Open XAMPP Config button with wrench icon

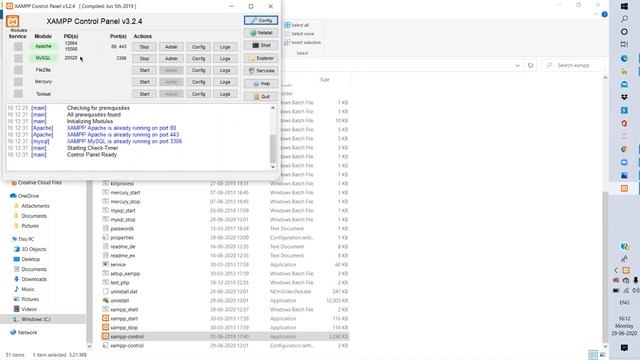[261, 20]
